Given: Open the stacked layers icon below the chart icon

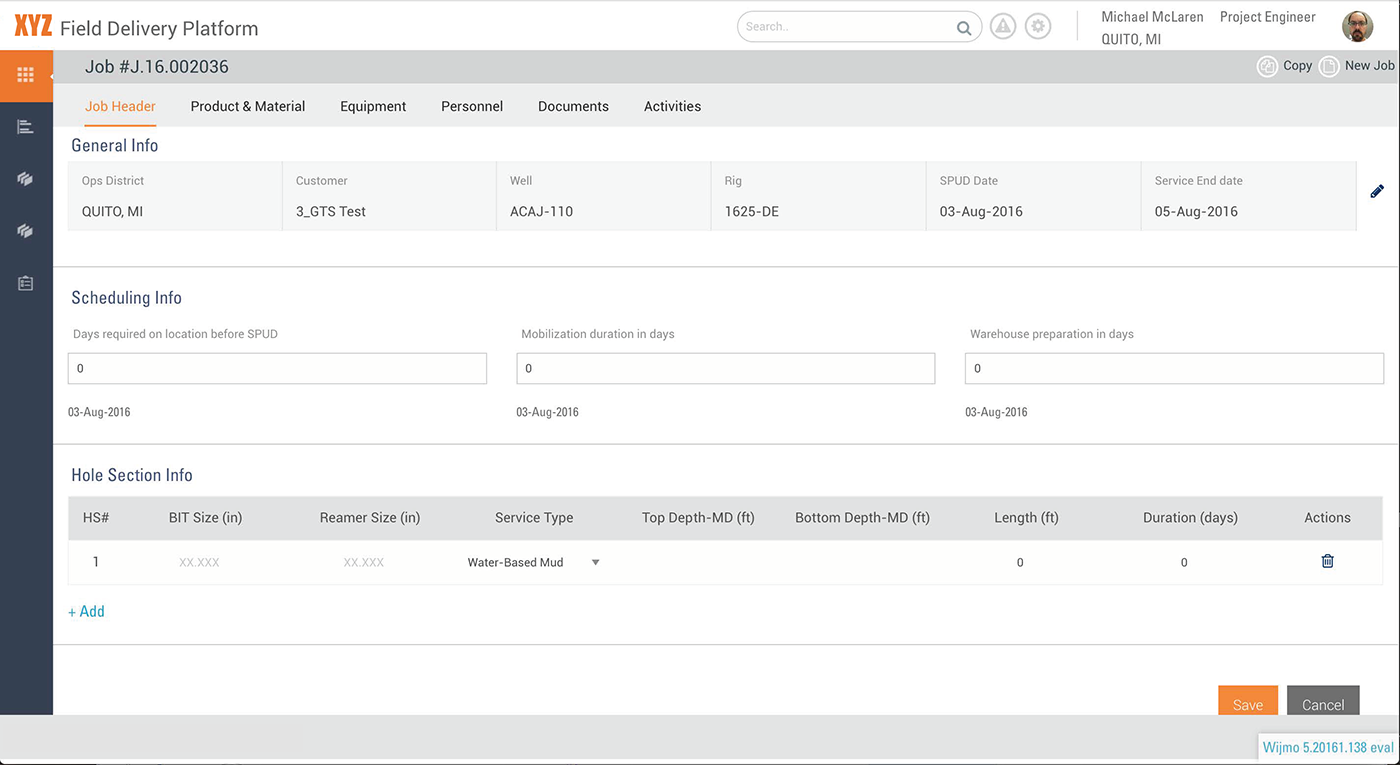Looking at the screenshot, I should point(26,179).
